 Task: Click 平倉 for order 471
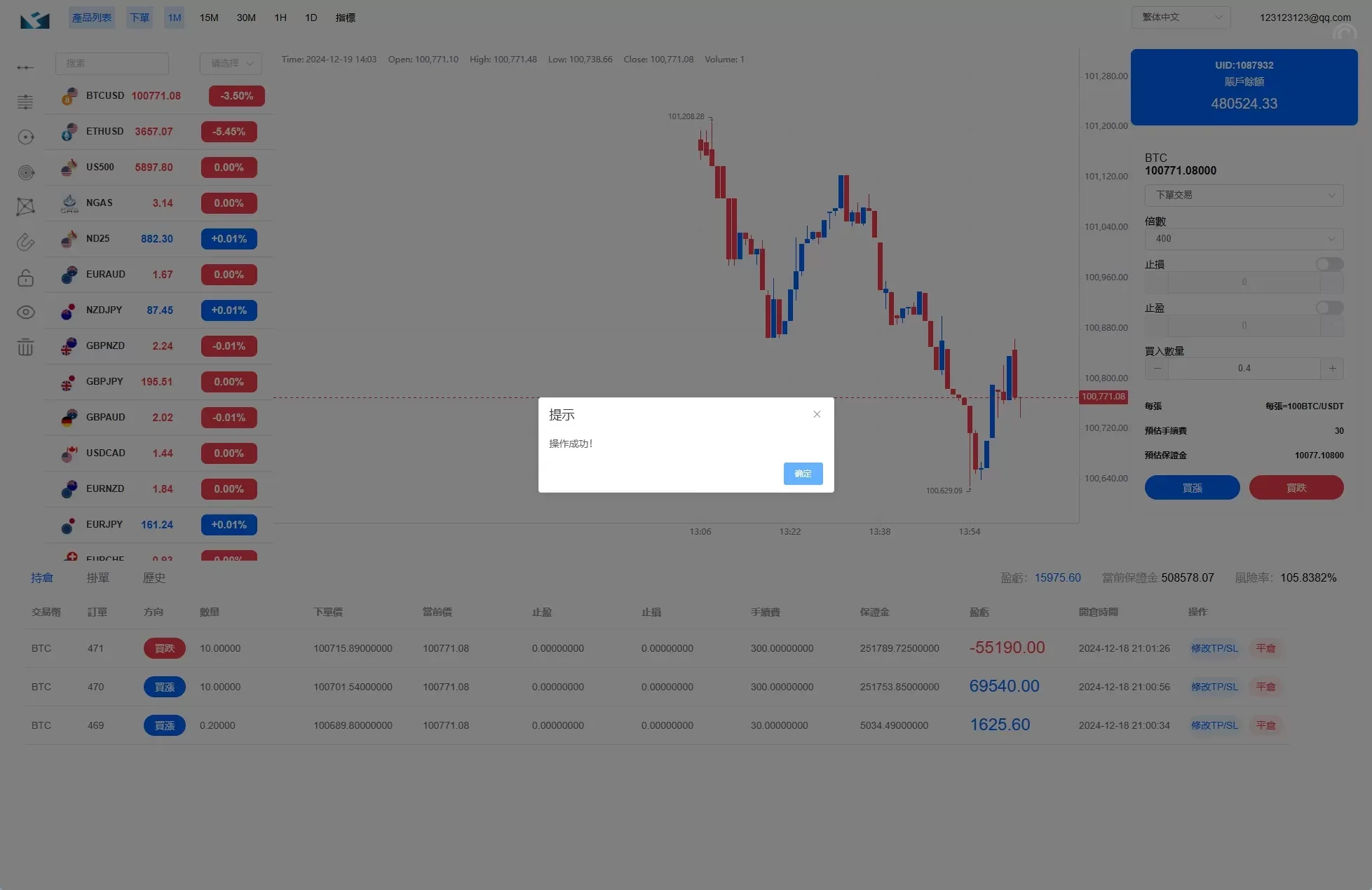(1265, 648)
